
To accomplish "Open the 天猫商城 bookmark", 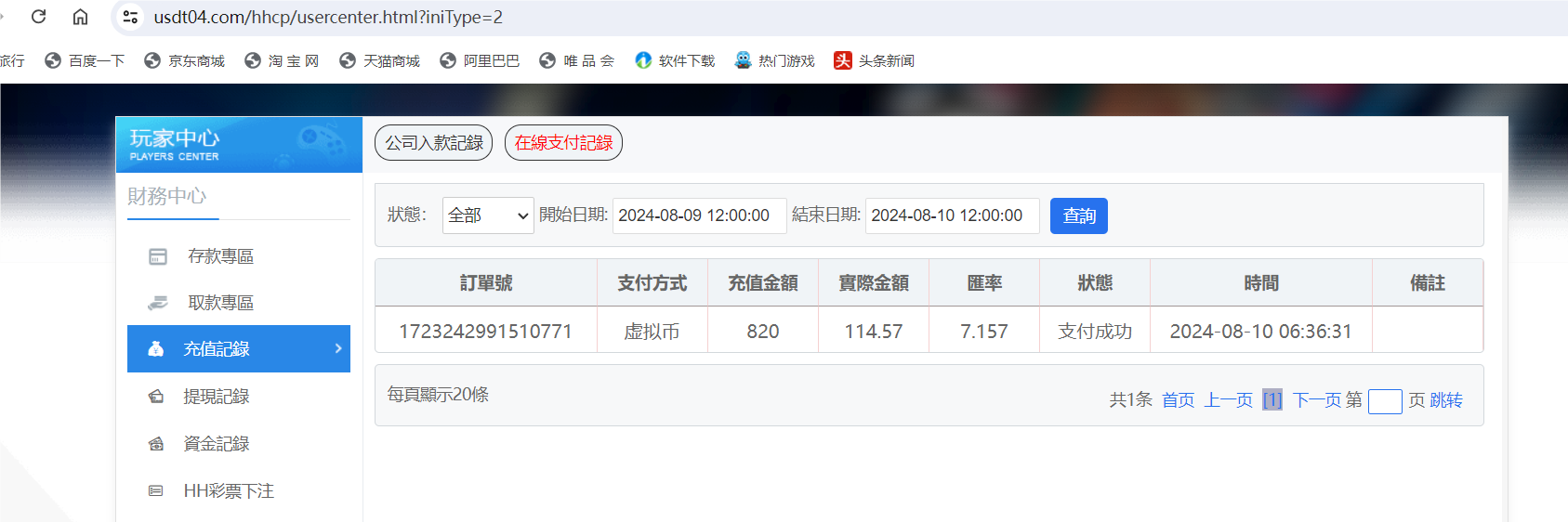I will pyautogui.click(x=379, y=60).
